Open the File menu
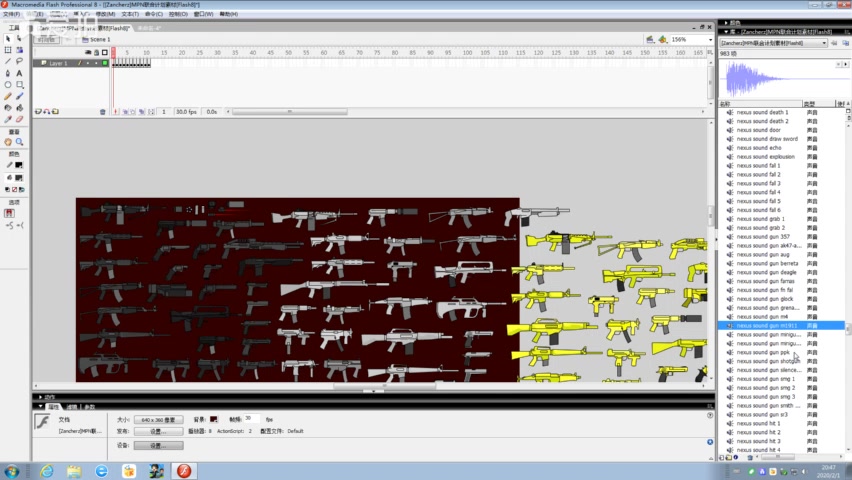 point(12,14)
